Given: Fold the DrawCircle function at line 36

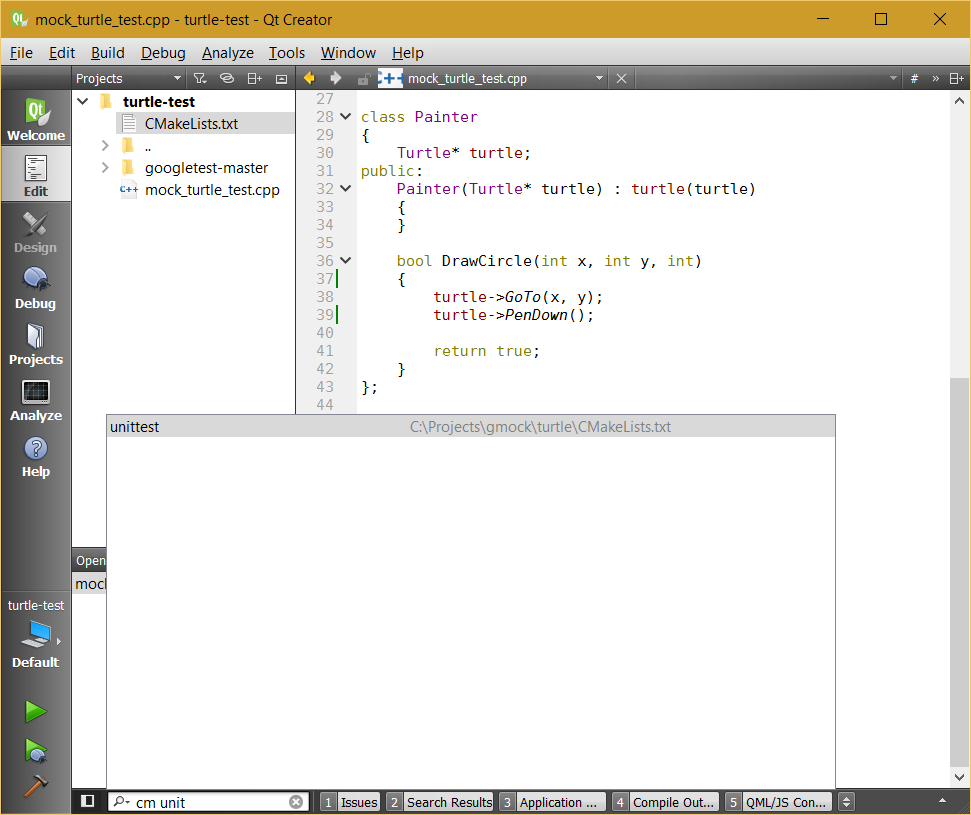Looking at the screenshot, I should tap(346, 260).
